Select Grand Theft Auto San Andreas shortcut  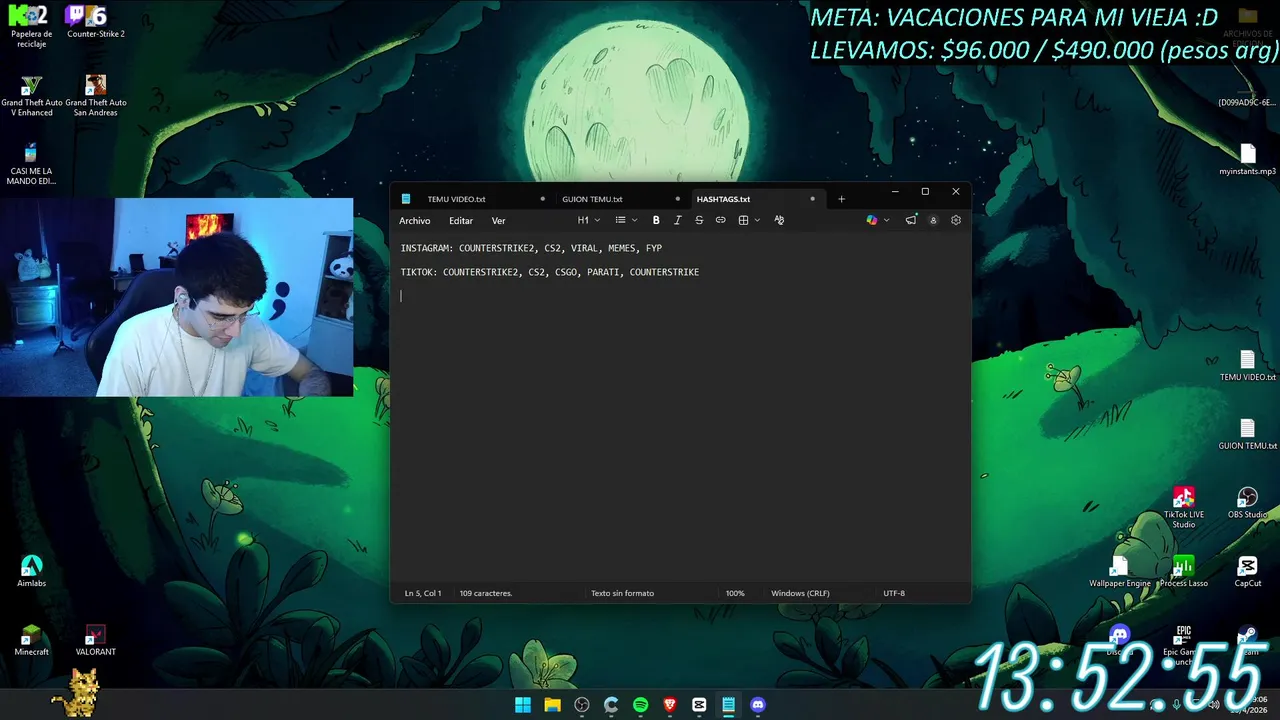tap(96, 96)
